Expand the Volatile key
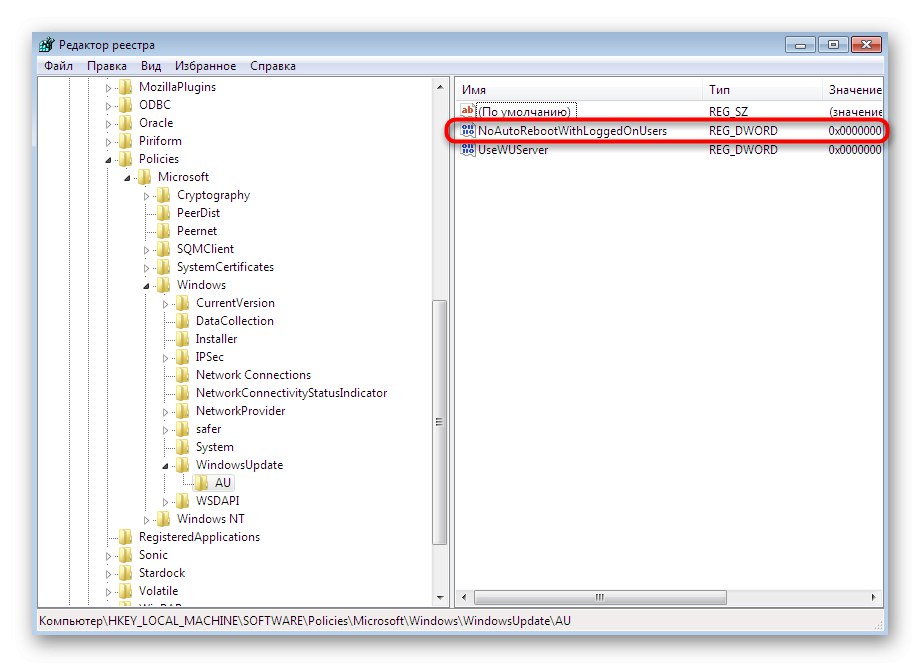Image resolution: width=920 pixels, height=667 pixels. point(108,592)
